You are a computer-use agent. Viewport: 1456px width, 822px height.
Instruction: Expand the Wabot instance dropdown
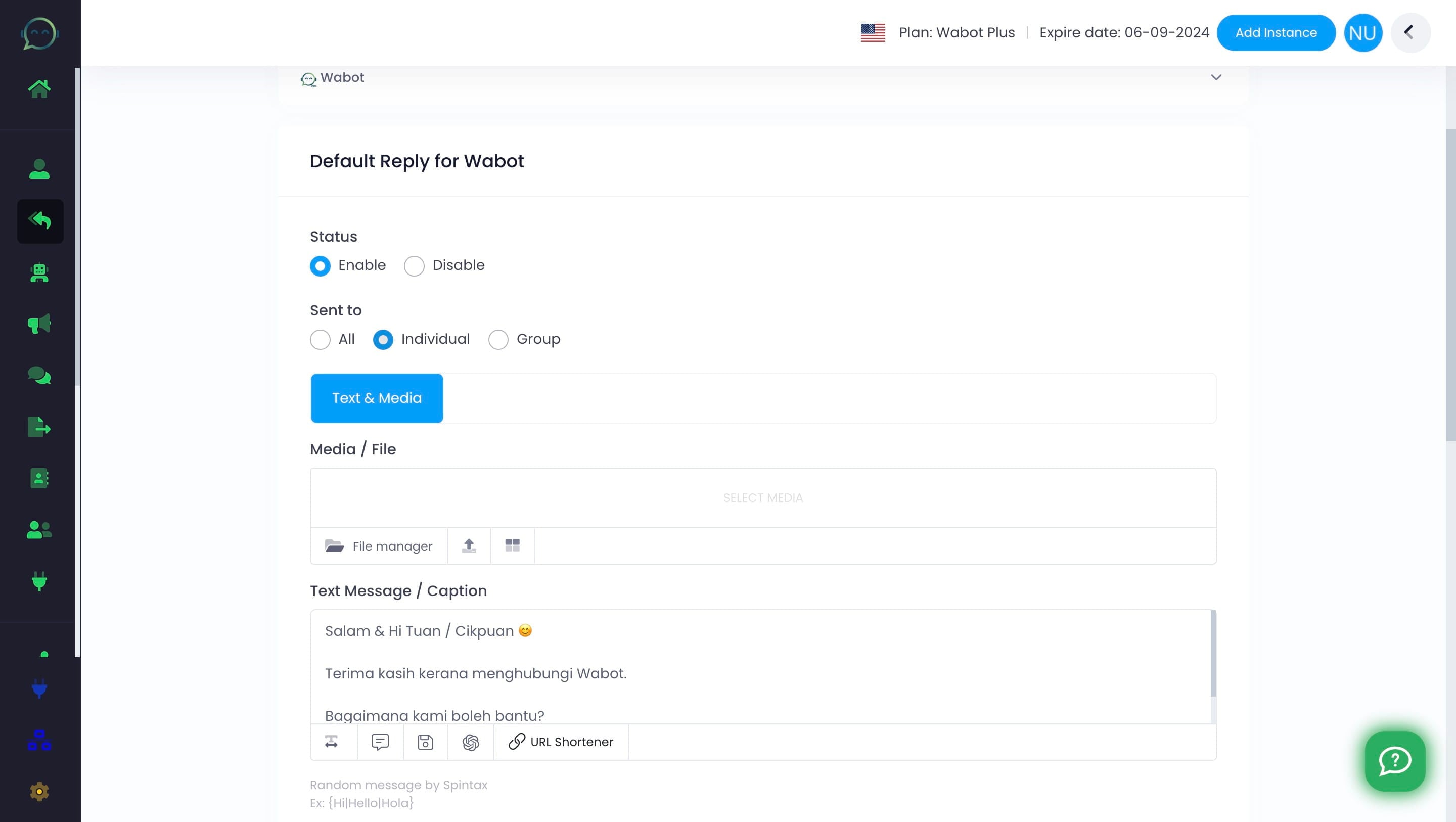click(1216, 77)
